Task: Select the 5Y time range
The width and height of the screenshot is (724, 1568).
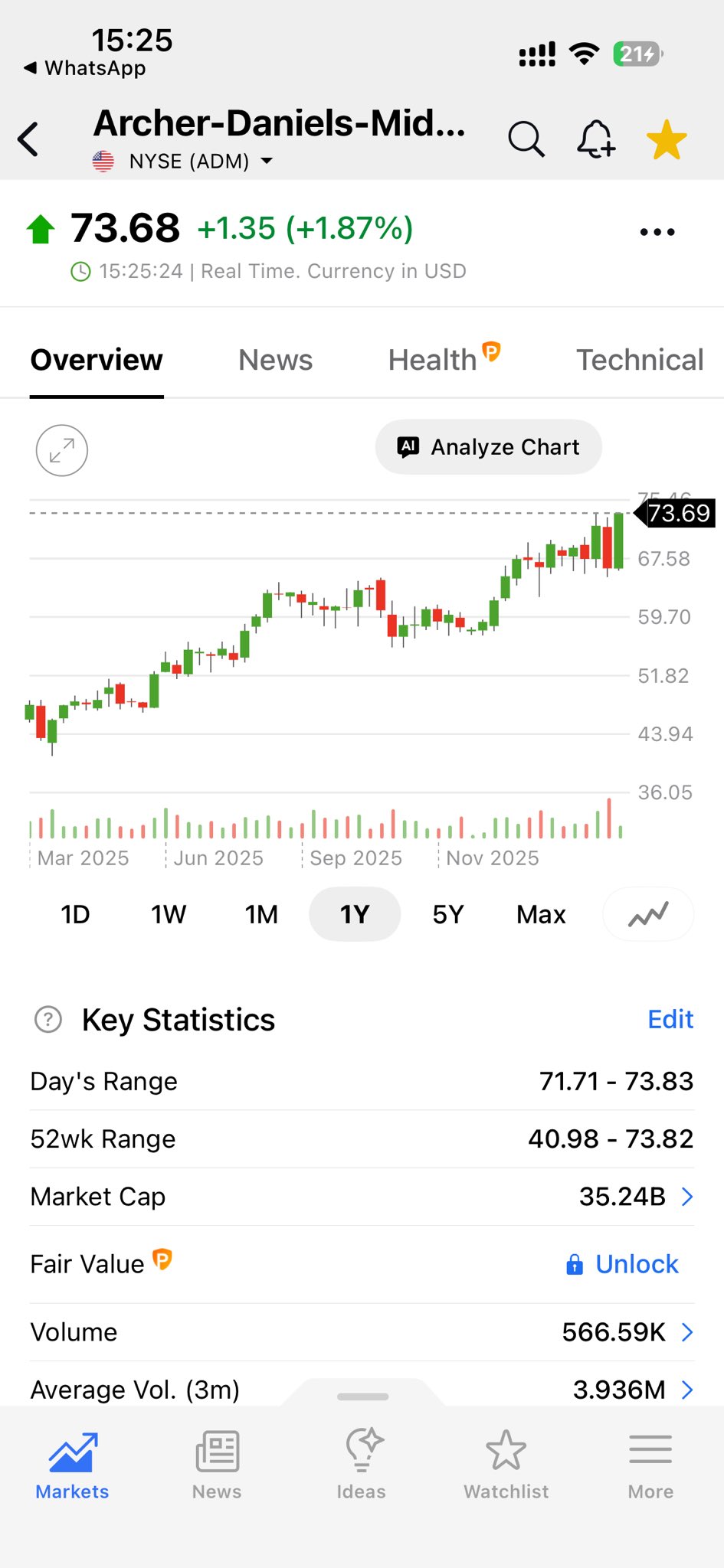Action: tap(448, 914)
